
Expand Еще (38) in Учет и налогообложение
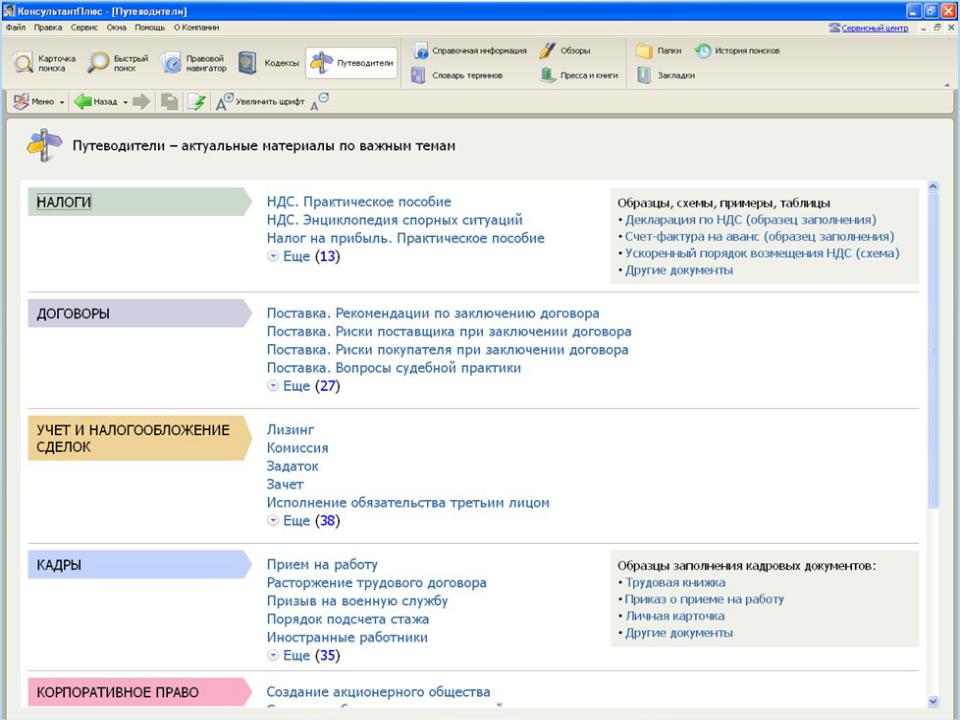click(x=304, y=521)
